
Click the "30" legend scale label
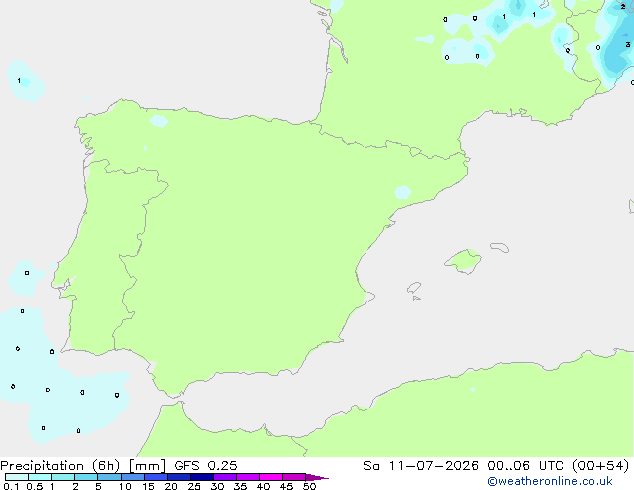pyautogui.click(x=217, y=486)
